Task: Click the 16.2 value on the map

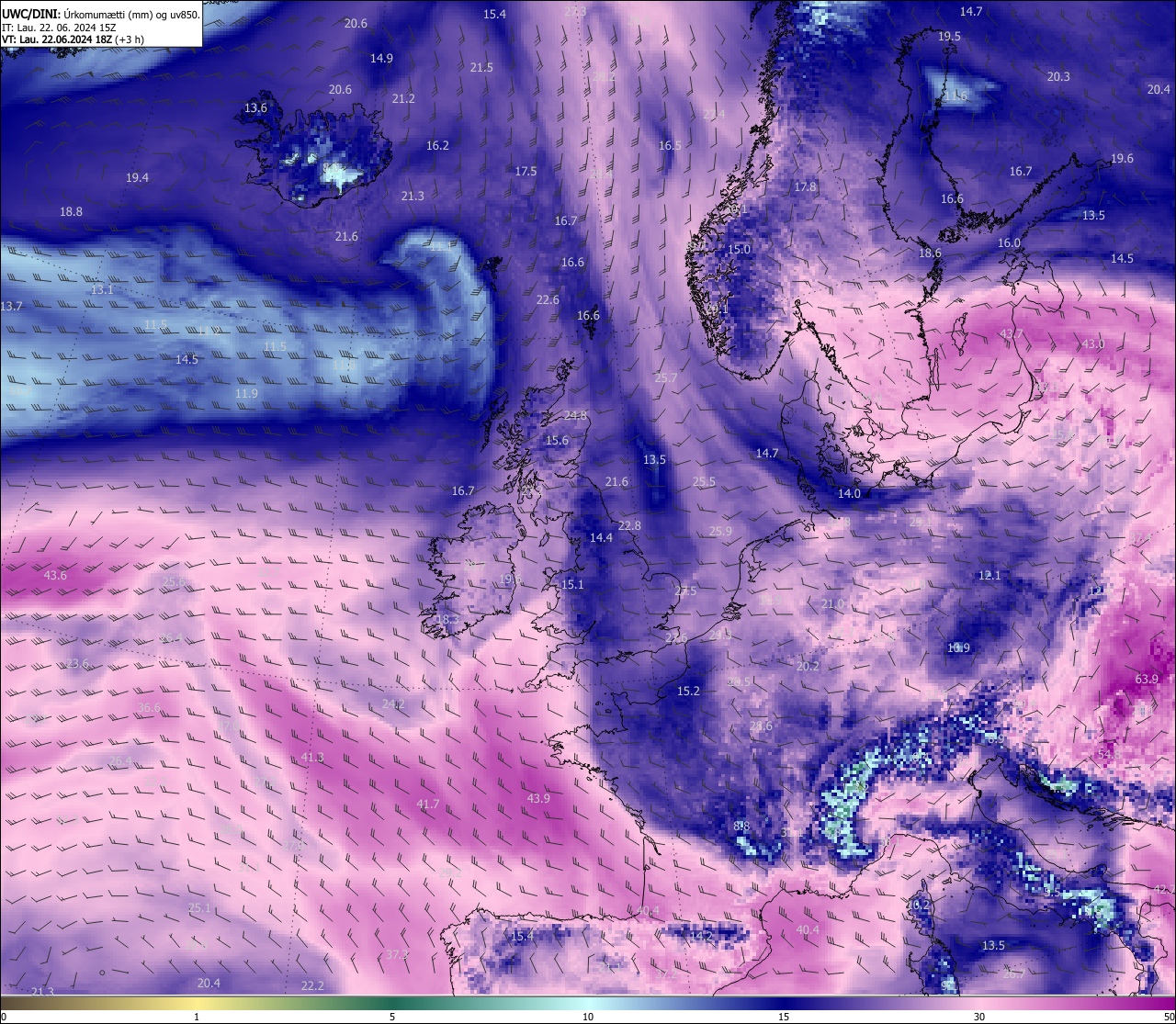Action: click(x=437, y=145)
